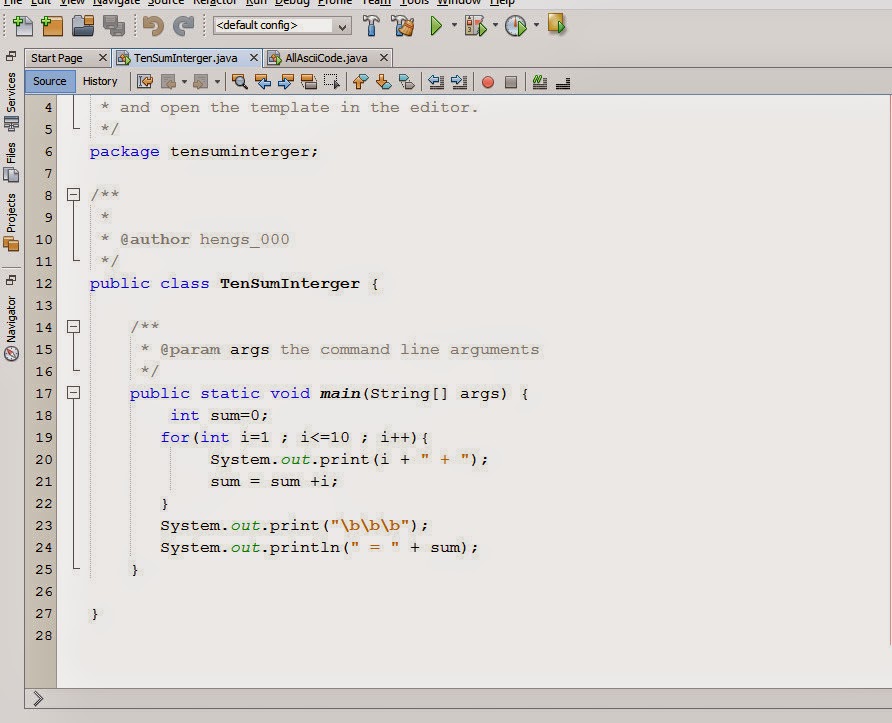
Task: Click the New File toolbar icon
Action: pyautogui.click(x=23, y=26)
